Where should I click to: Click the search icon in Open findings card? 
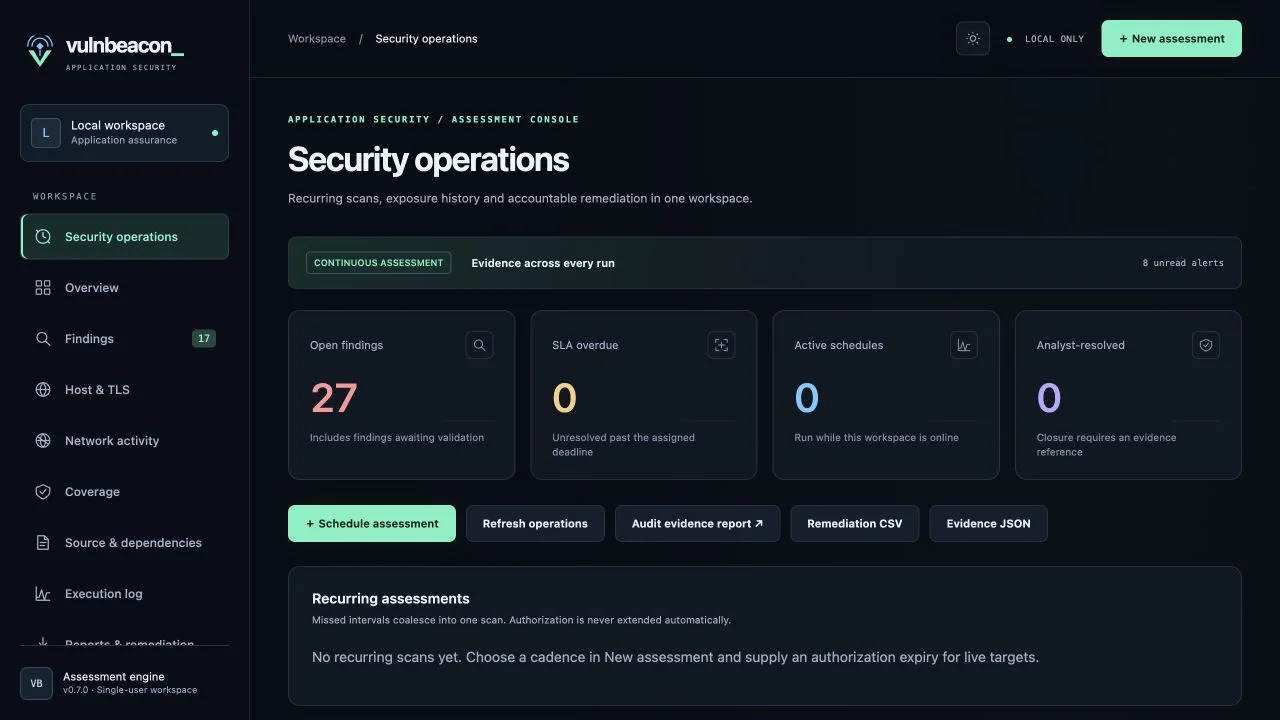[480, 345]
